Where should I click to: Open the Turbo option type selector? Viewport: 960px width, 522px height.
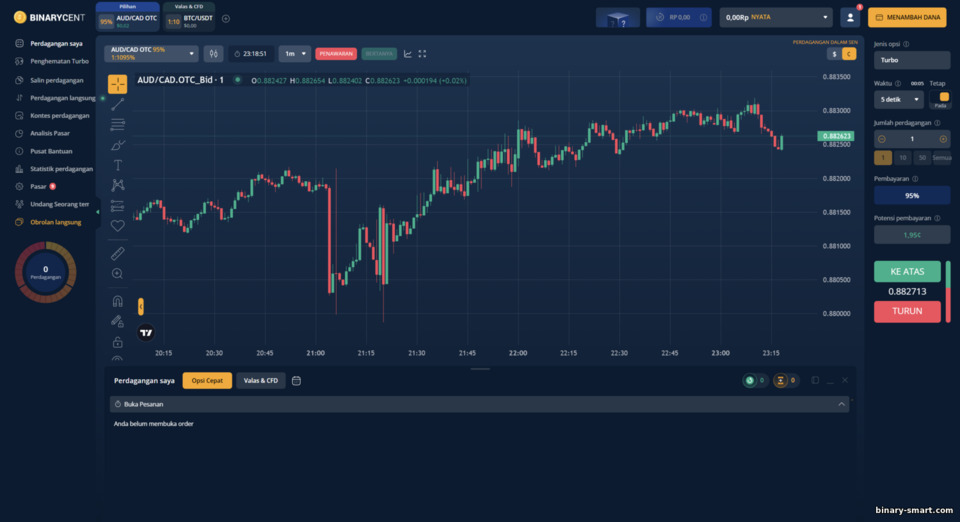[x=912, y=60]
